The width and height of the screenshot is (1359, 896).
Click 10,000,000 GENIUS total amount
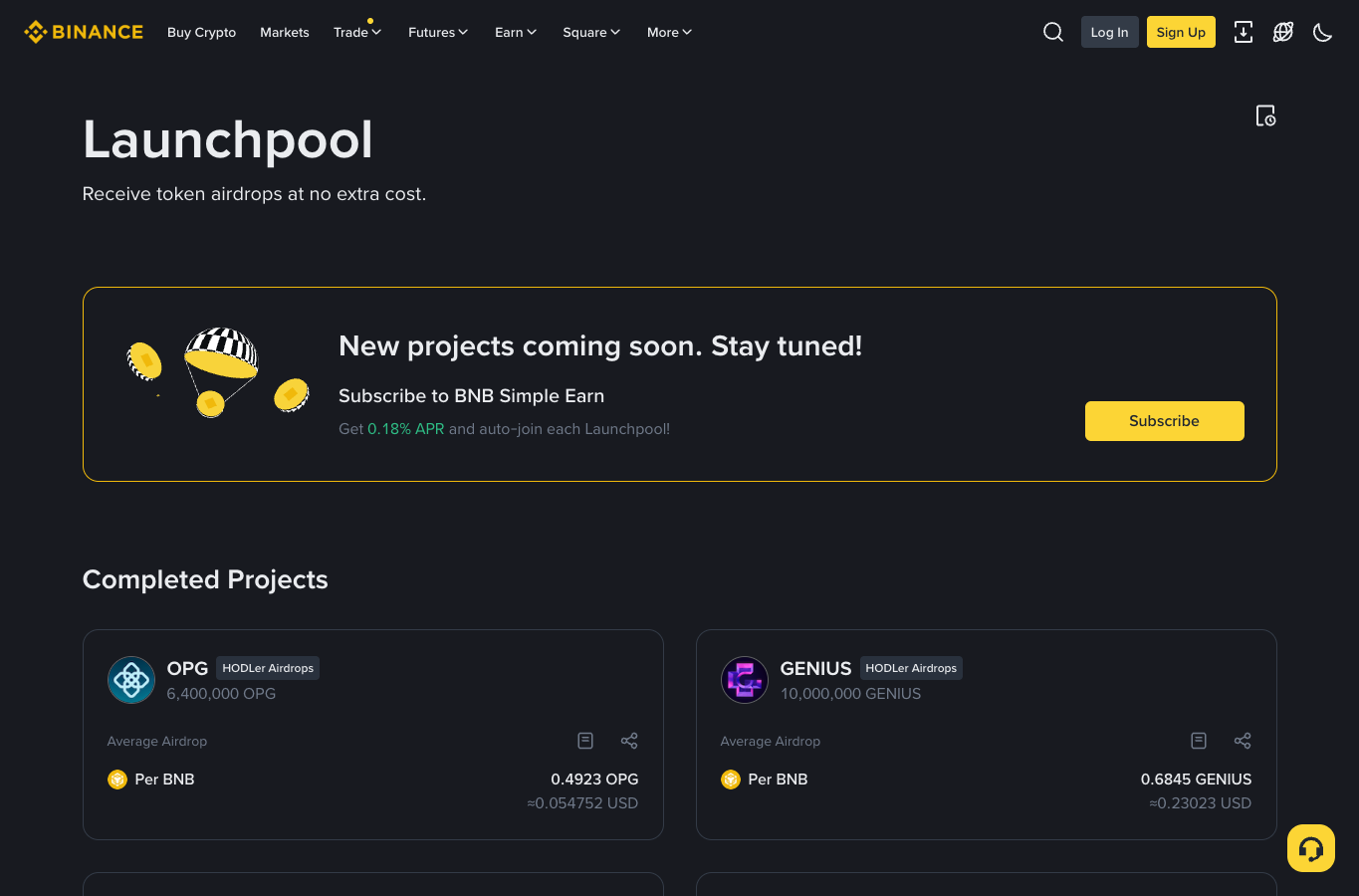pos(850,694)
